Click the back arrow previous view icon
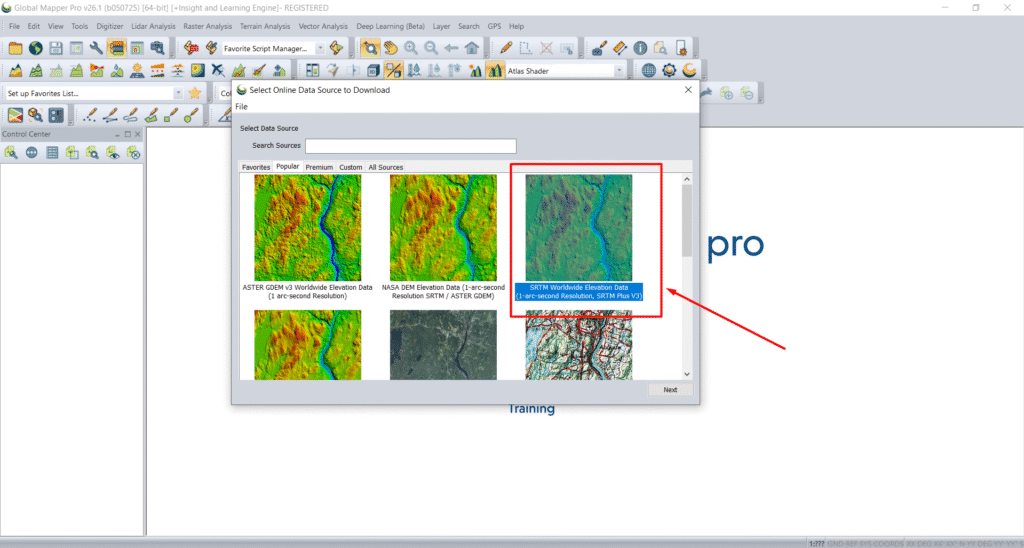This screenshot has height=548, width=1024. click(451, 48)
